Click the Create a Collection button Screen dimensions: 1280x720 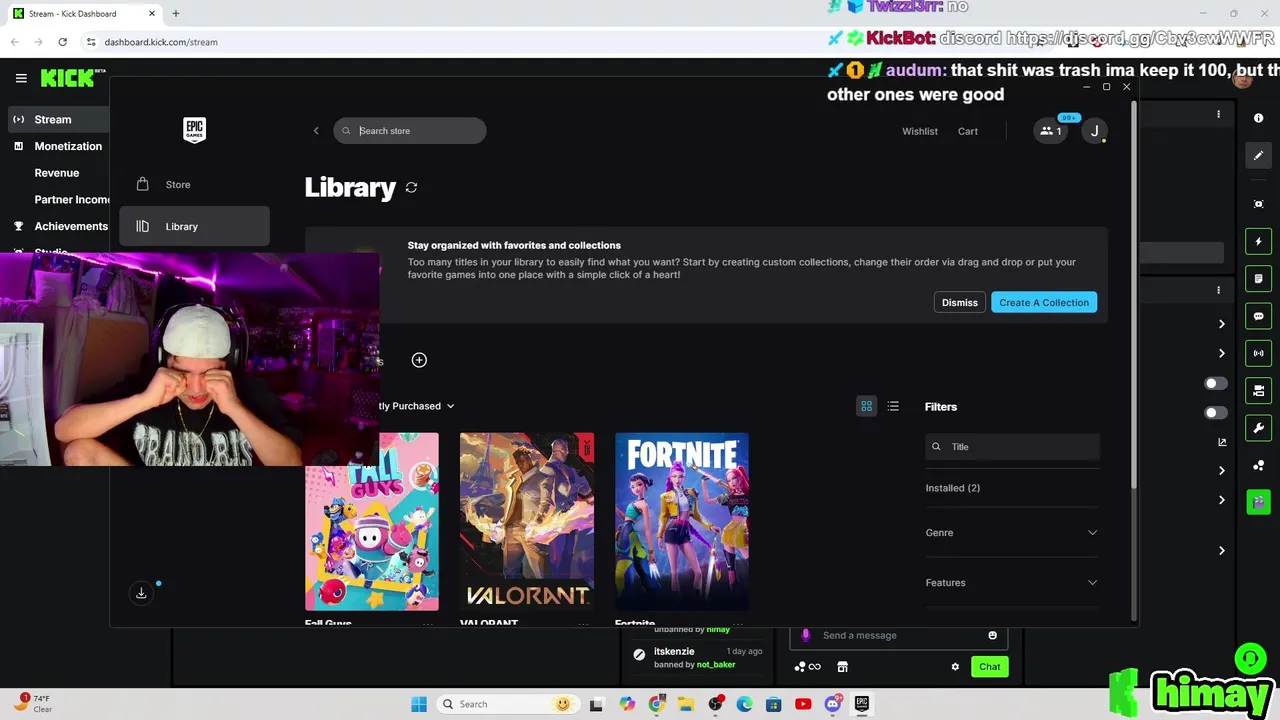pos(1044,303)
